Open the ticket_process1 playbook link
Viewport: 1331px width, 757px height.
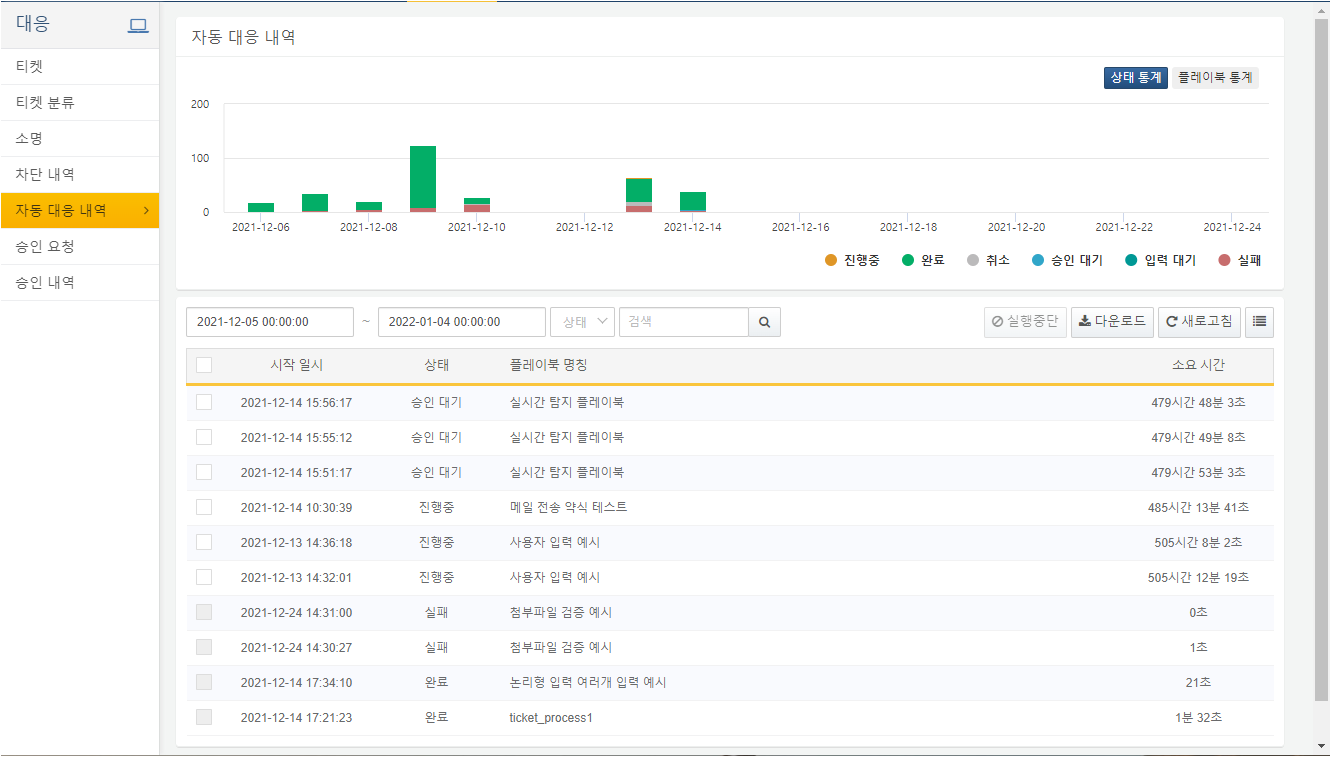pyautogui.click(x=551, y=717)
